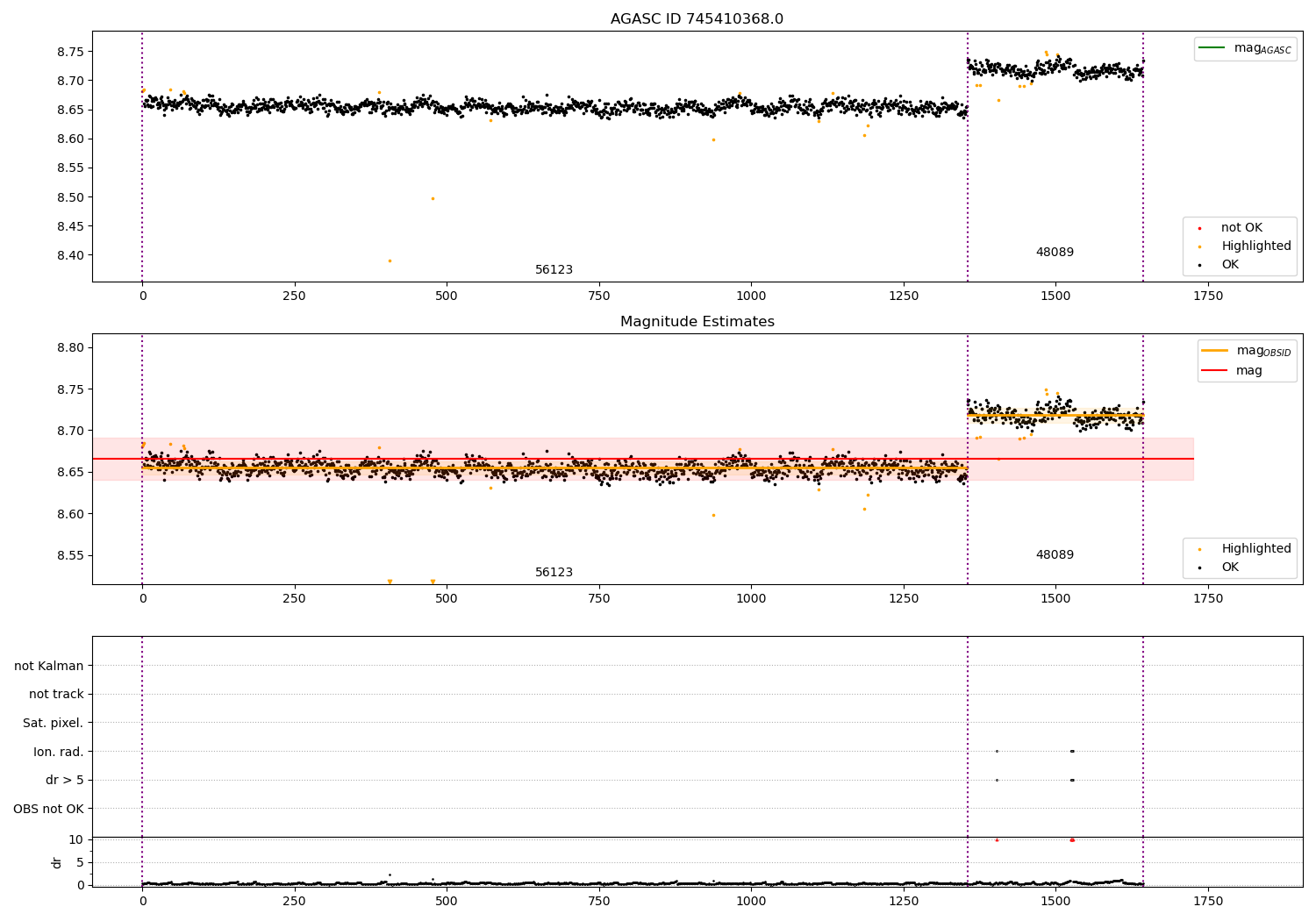Image resolution: width=1316 pixels, height=921 pixels.
Task: Click the orange outlier point at 8.50 in the top plot
Action: pyautogui.click(x=433, y=198)
